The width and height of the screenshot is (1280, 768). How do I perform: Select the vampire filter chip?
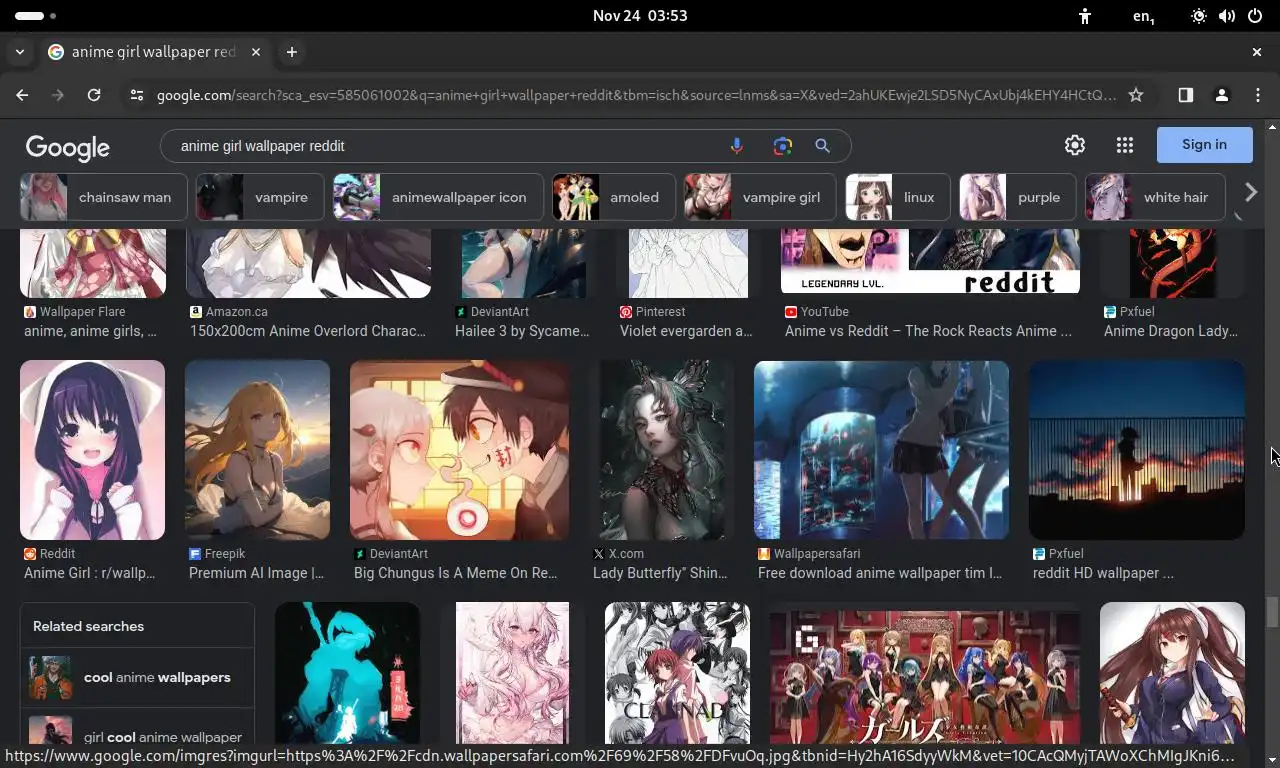pos(260,197)
